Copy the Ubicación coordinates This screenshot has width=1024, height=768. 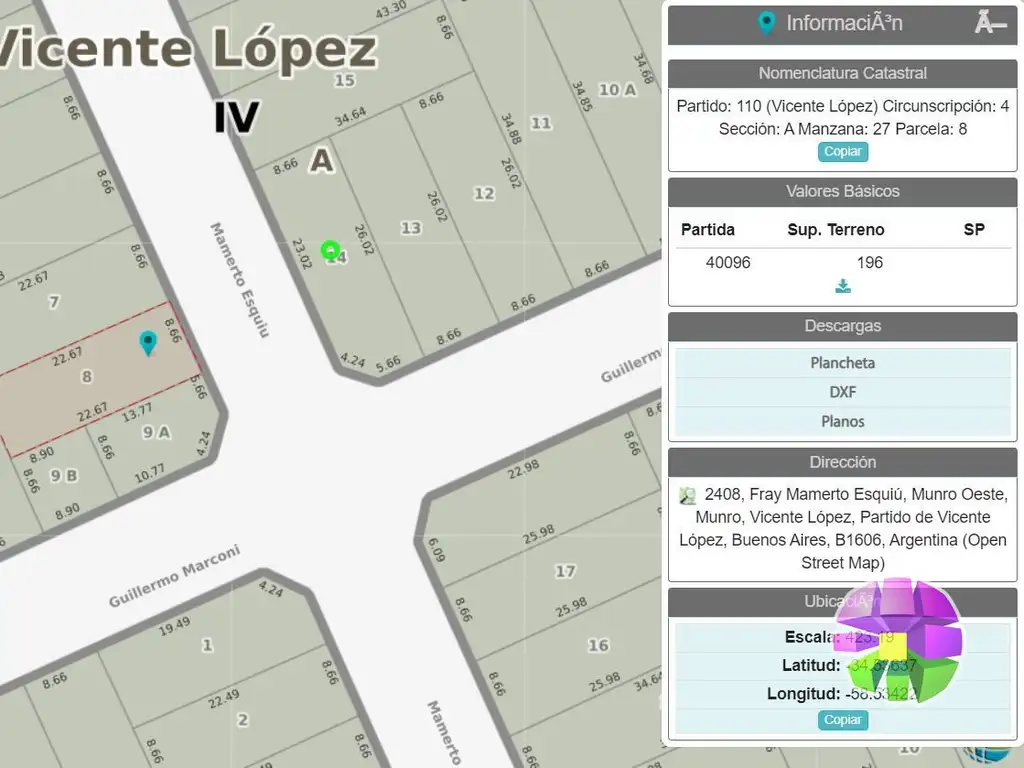[x=843, y=720]
